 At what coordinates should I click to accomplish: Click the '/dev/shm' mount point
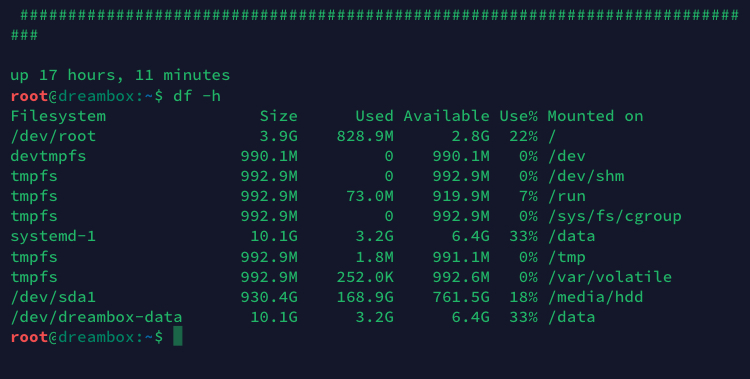[586, 177]
